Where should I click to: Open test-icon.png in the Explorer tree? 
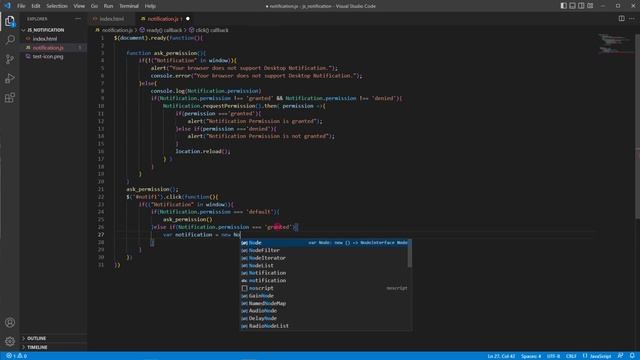coord(48,57)
